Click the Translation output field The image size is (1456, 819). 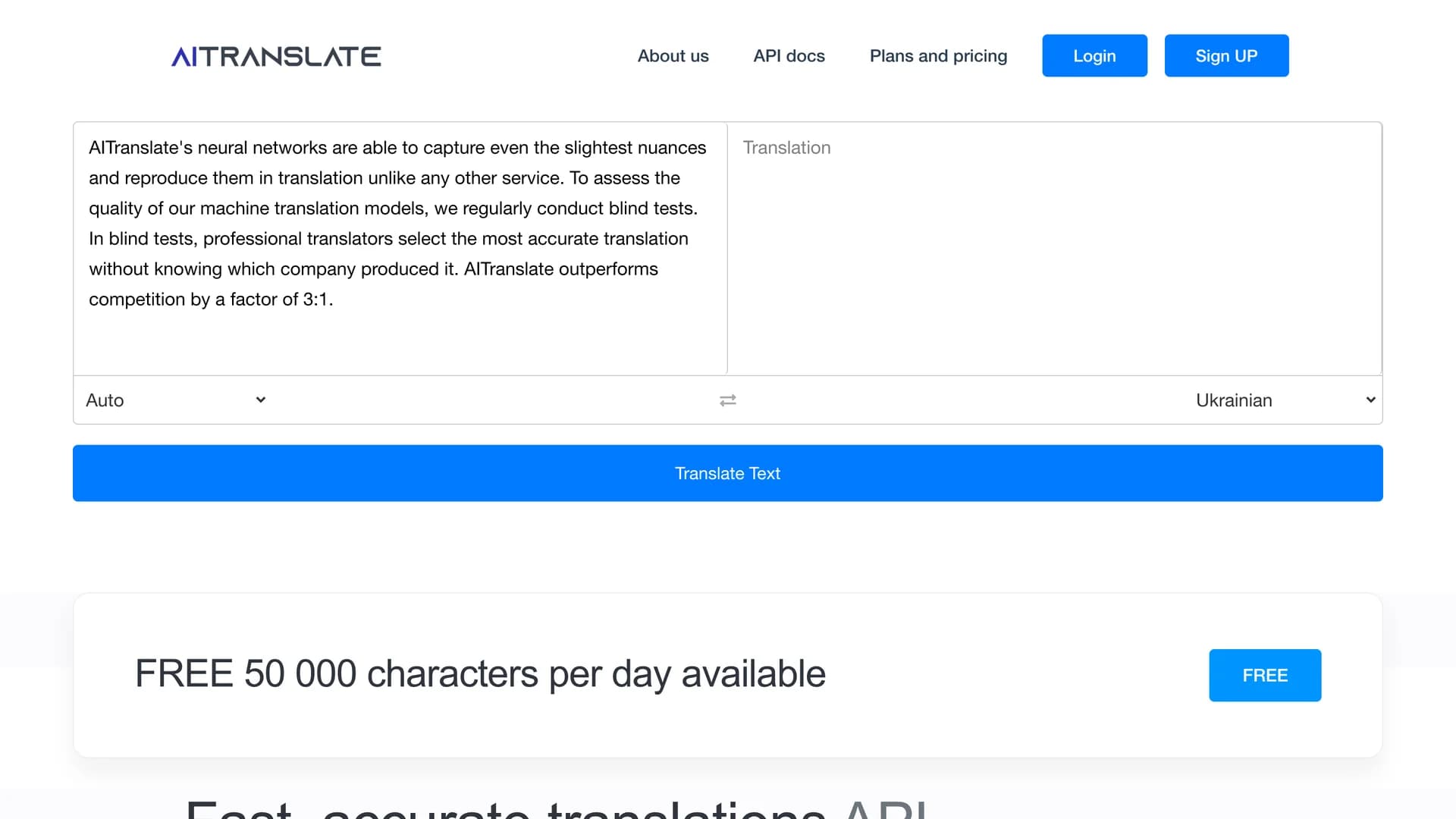(1054, 248)
